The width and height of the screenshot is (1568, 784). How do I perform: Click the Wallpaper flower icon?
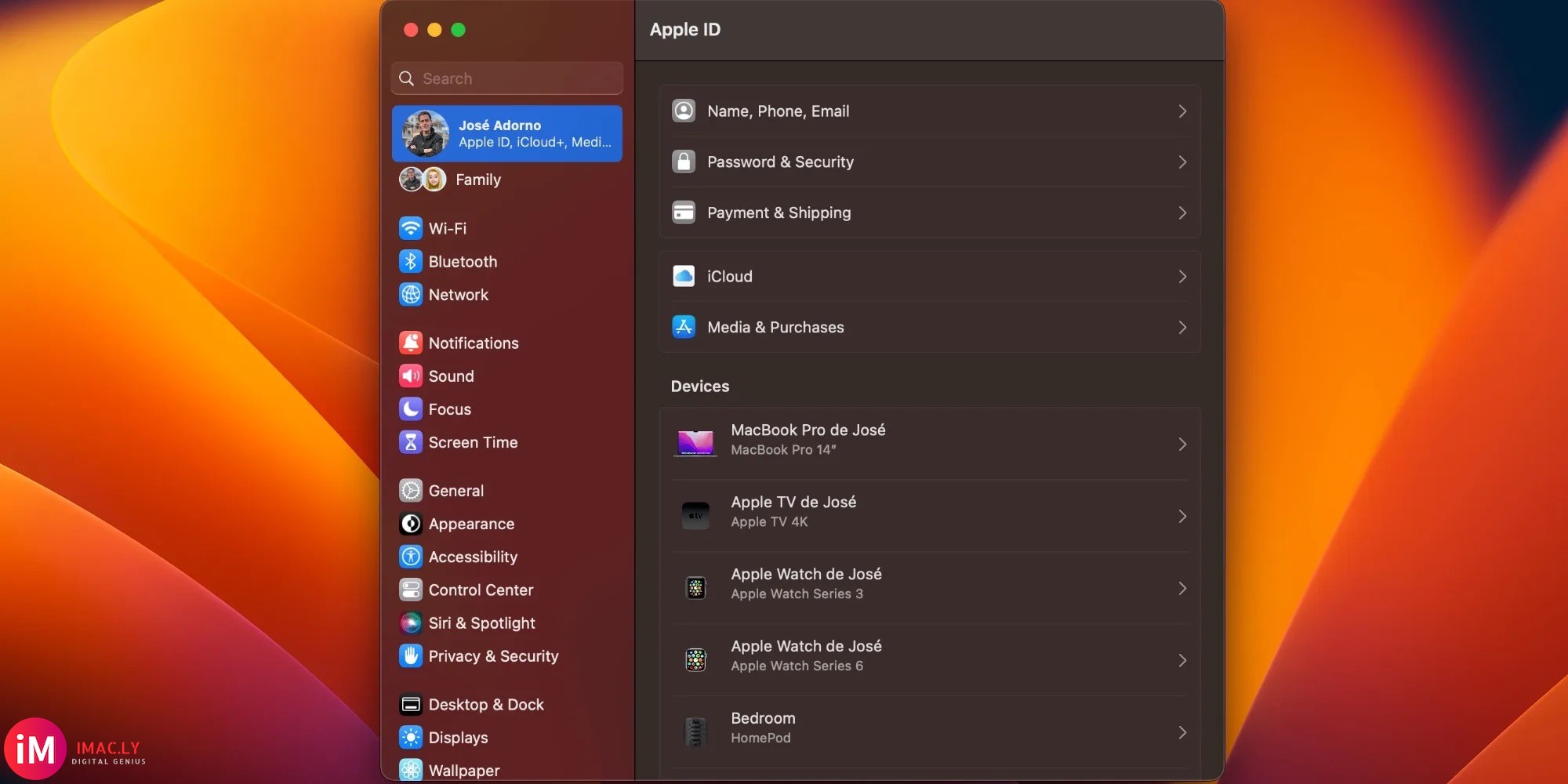[411, 771]
